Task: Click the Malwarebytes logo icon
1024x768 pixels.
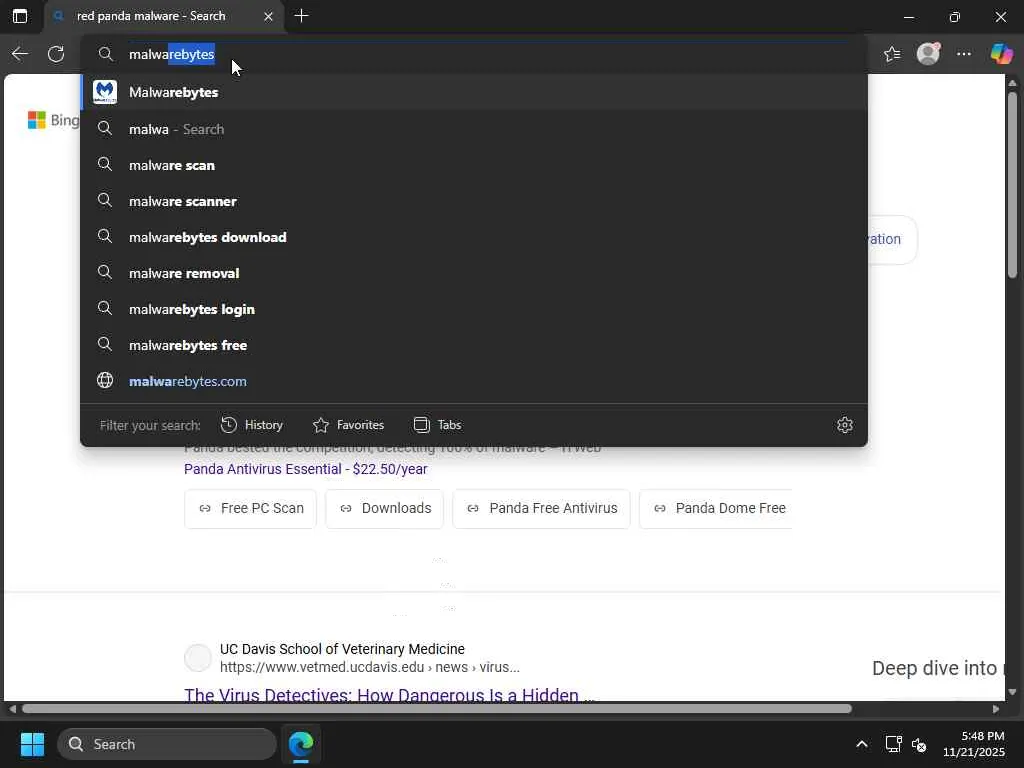Action: 104,92
